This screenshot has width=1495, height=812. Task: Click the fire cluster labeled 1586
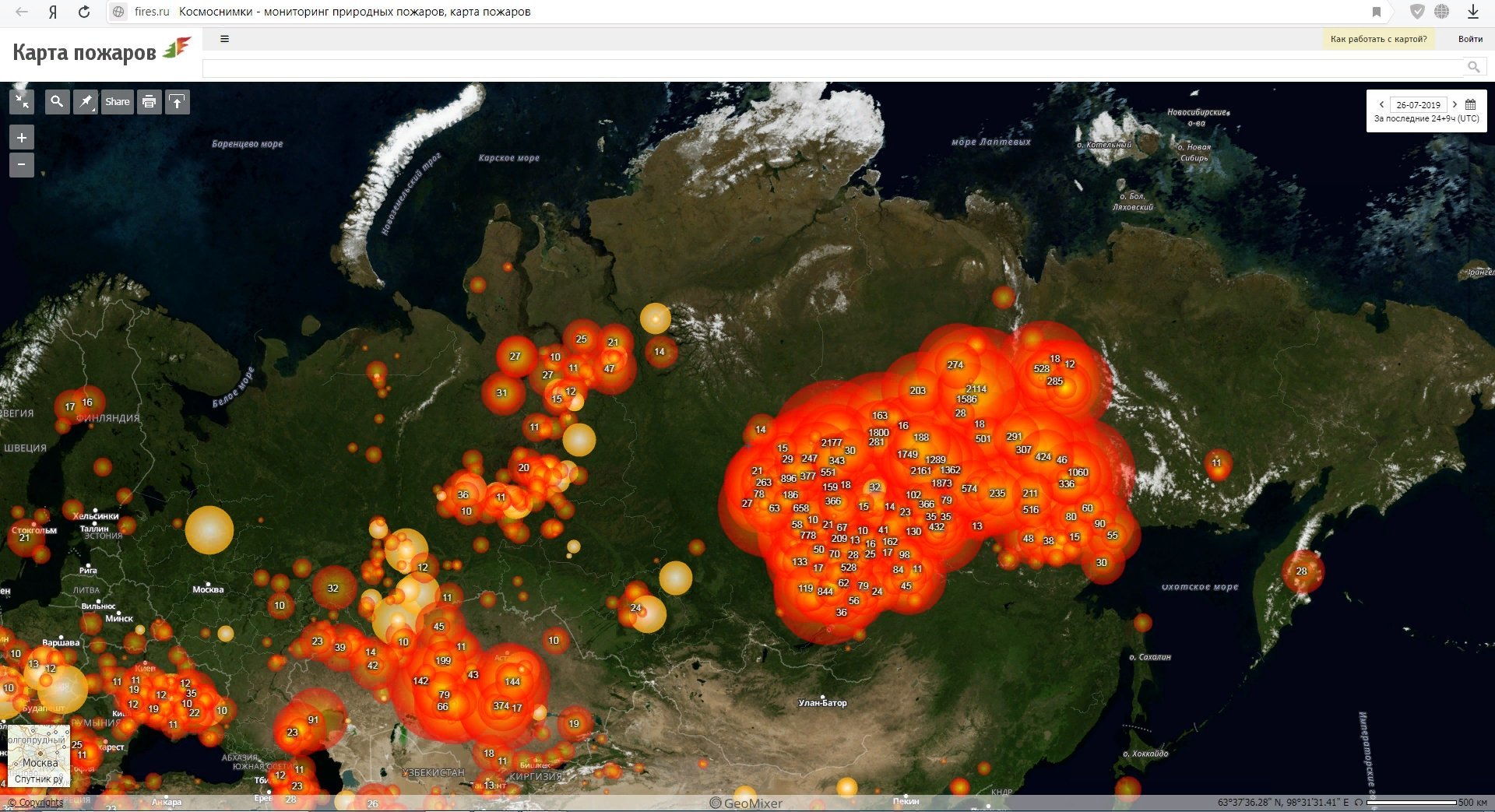[x=966, y=399]
